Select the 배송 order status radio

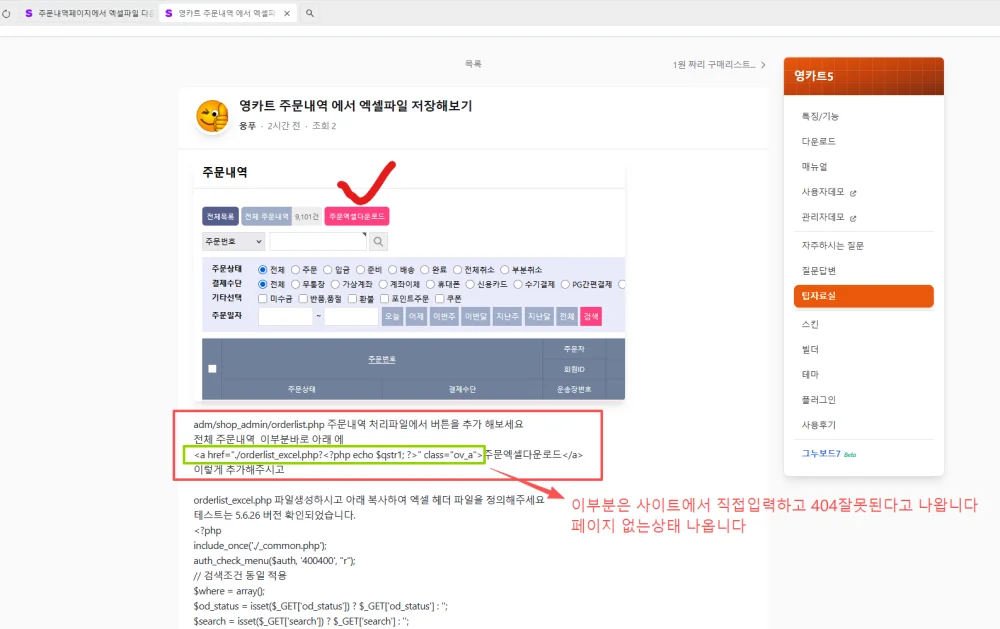click(x=393, y=270)
